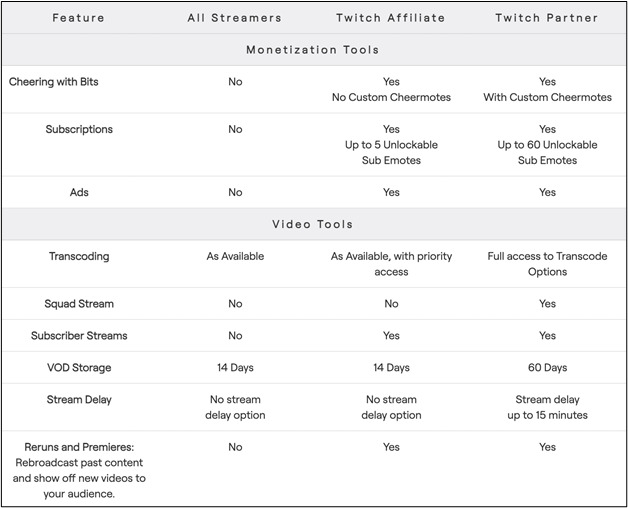Click the Transcoding row label

pos(79,256)
